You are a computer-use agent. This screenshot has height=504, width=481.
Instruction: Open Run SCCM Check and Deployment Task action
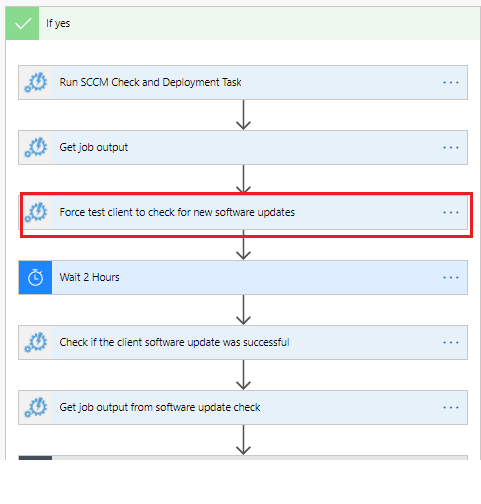(243, 82)
